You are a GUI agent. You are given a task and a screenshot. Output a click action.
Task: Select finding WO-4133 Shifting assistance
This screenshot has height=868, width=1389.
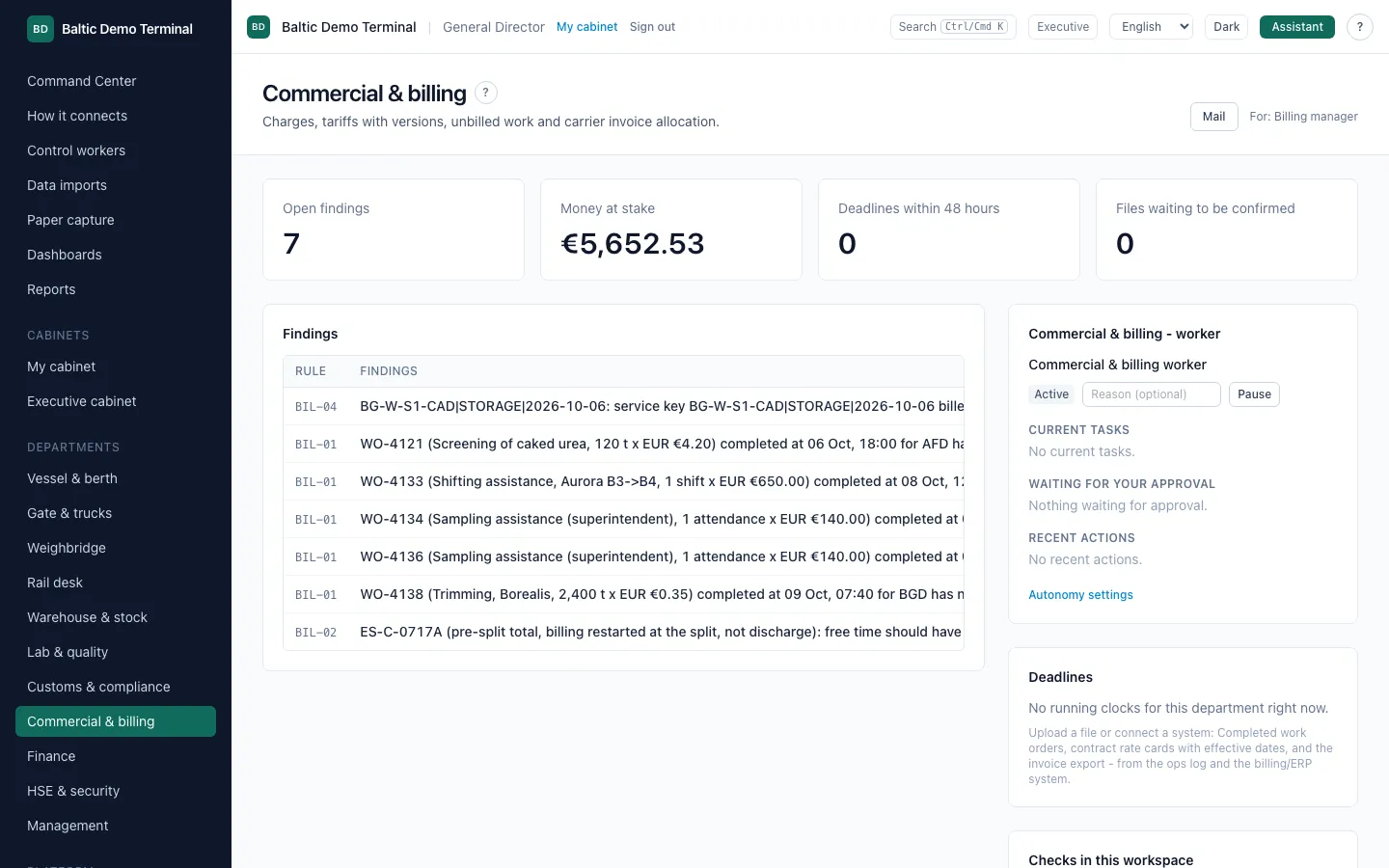(x=623, y=481)
